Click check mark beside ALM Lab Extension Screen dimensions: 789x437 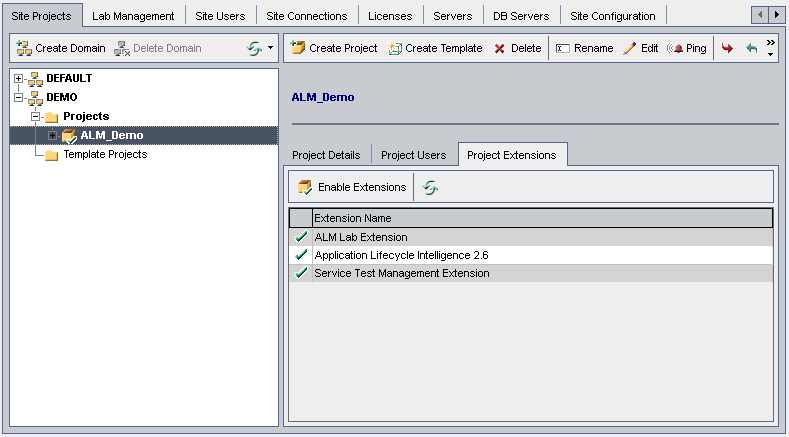pos(301,237)
